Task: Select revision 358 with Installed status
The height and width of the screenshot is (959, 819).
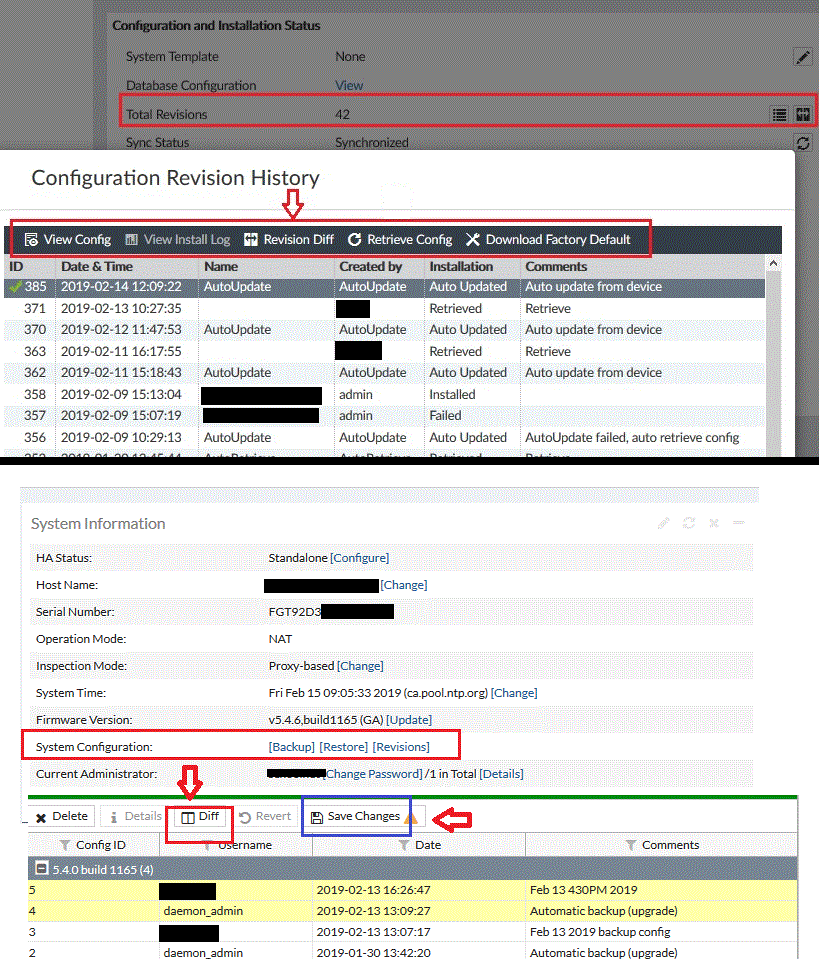Action: pos(384,394)
